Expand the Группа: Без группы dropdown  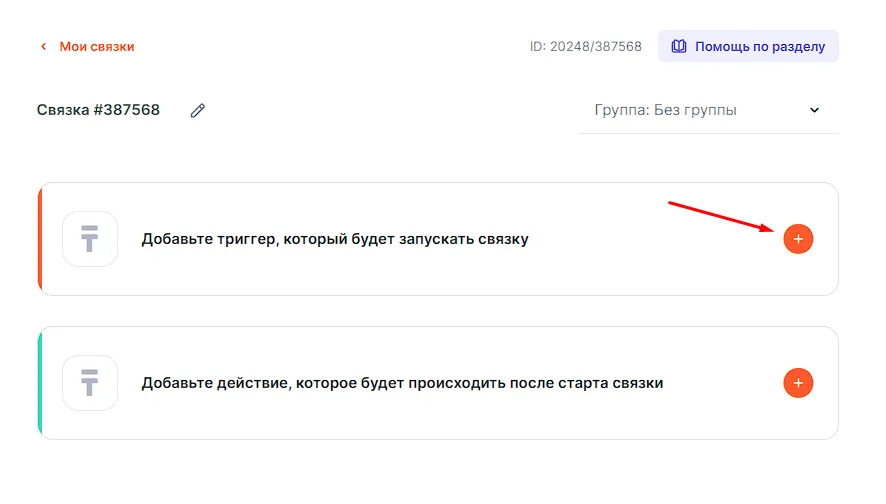point(707,110)
